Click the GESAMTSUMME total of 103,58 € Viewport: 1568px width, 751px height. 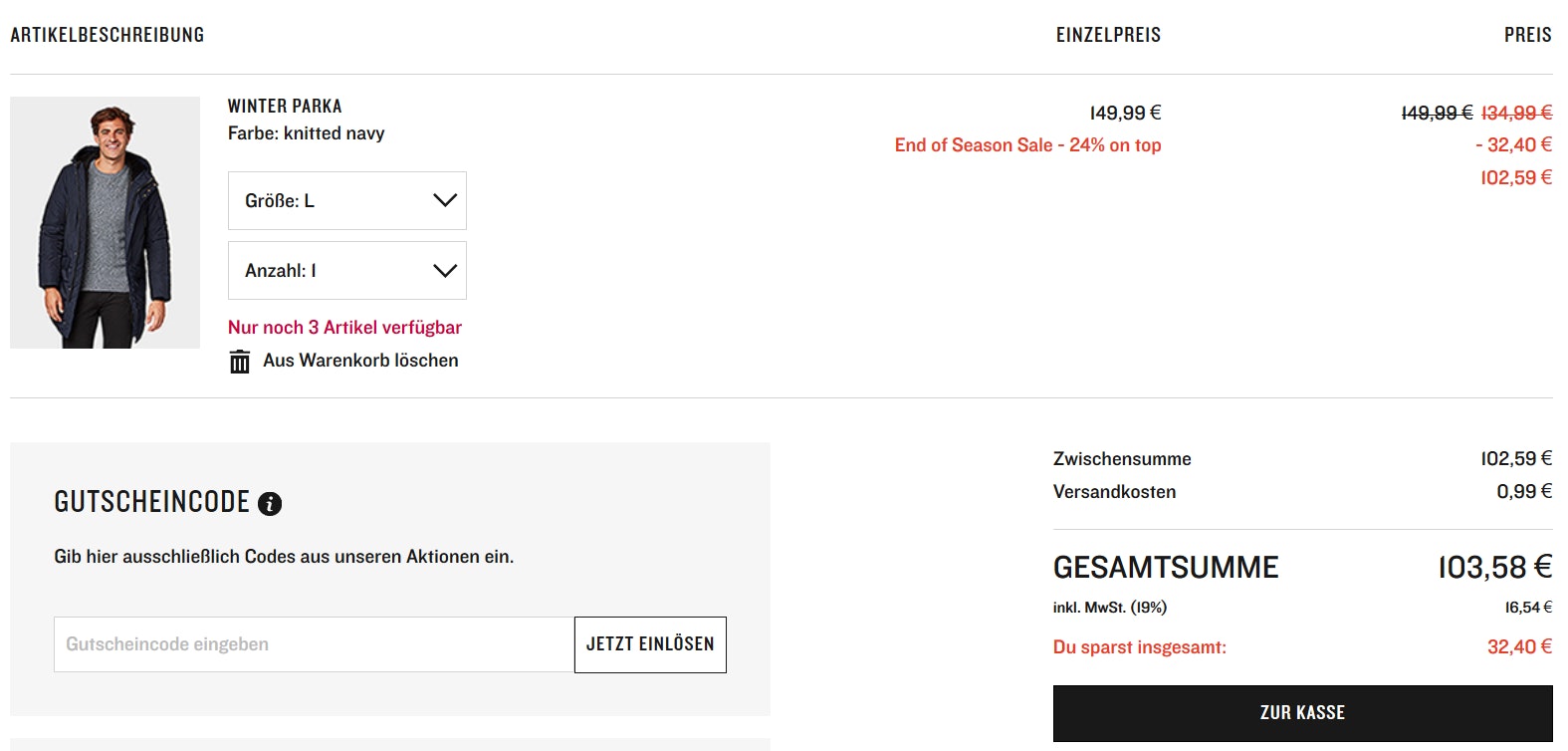1494,568
